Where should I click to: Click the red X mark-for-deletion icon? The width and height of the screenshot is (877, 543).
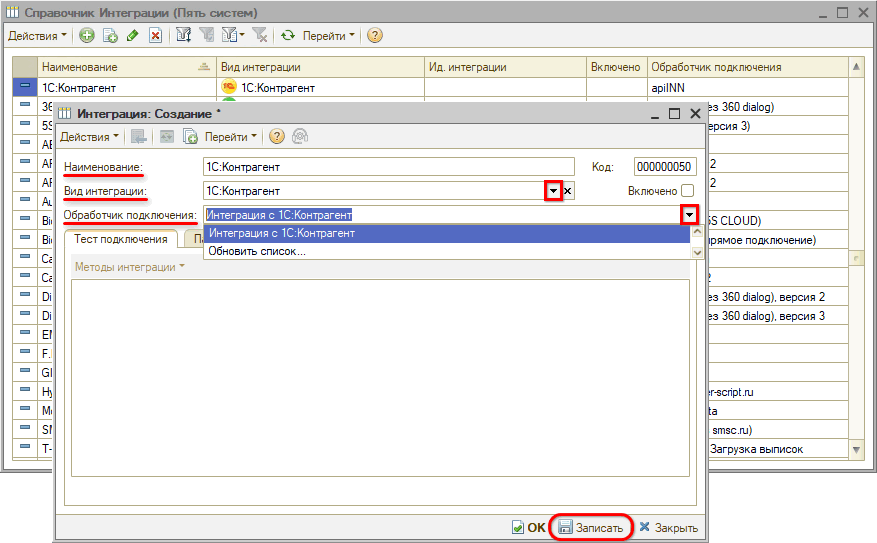(x=155, y=35)
